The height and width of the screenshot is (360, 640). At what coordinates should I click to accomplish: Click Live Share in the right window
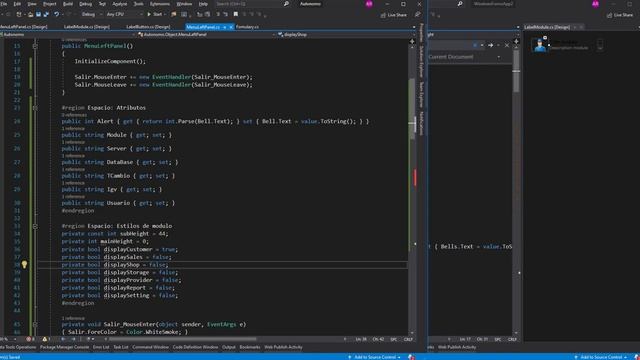coord(620,15)
